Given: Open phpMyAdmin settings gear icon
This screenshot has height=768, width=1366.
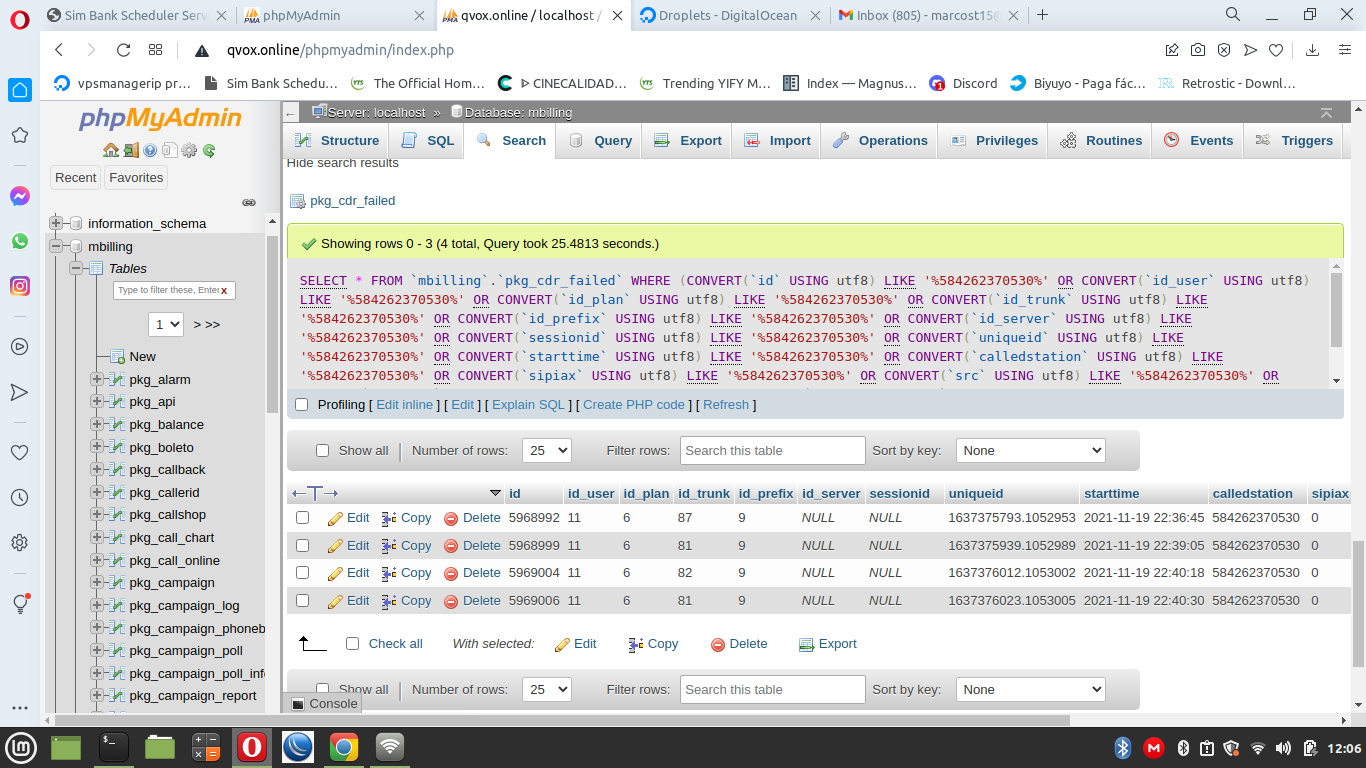Looking at the screenshot, I should [188, 150].
